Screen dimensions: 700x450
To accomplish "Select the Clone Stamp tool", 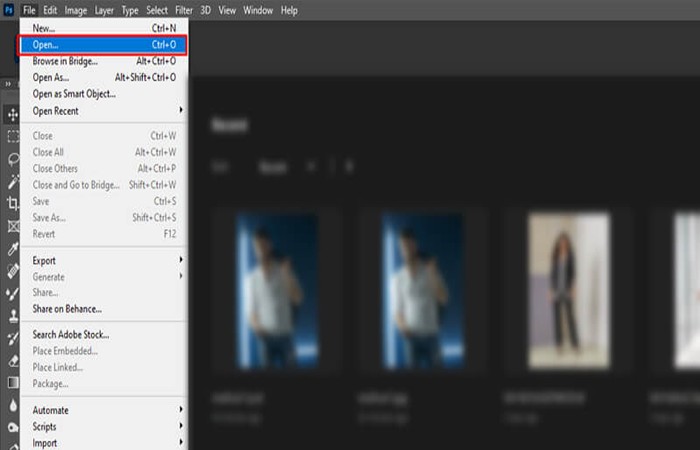I will pos(13,316).
